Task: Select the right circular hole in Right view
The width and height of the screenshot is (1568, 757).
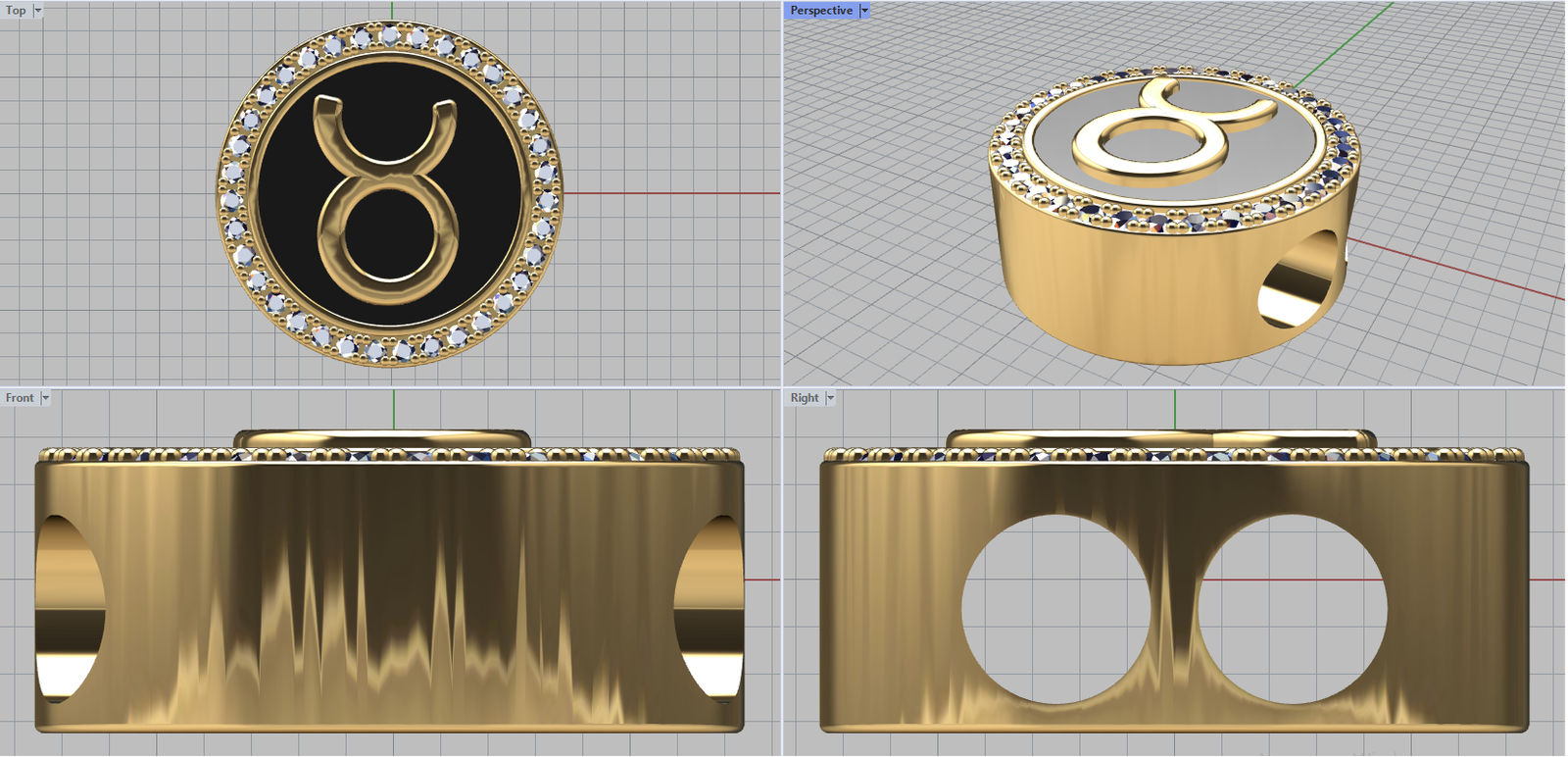Action: [1292, 610]
